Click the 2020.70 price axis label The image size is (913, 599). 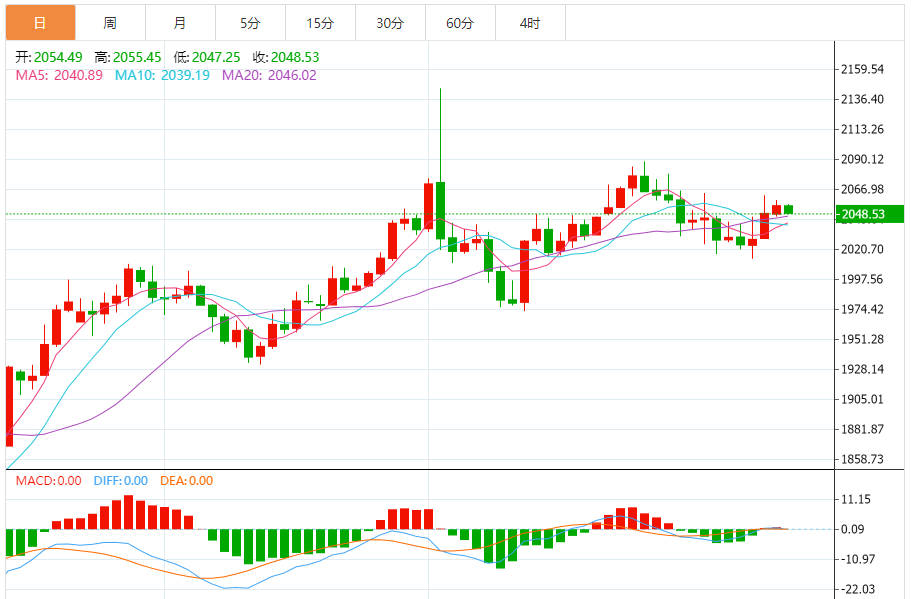pyautogui.click(x=862, y=249)
